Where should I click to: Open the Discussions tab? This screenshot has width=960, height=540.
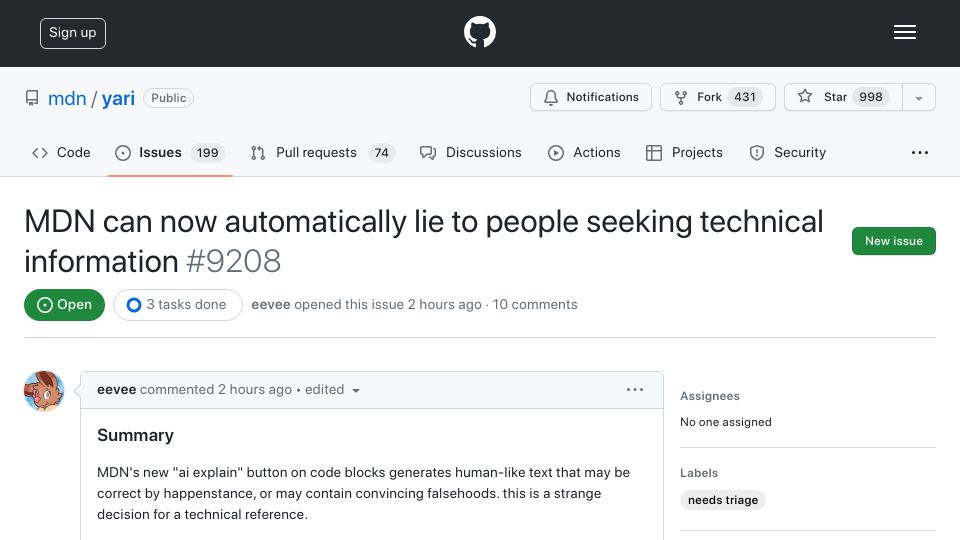point(471,152)
